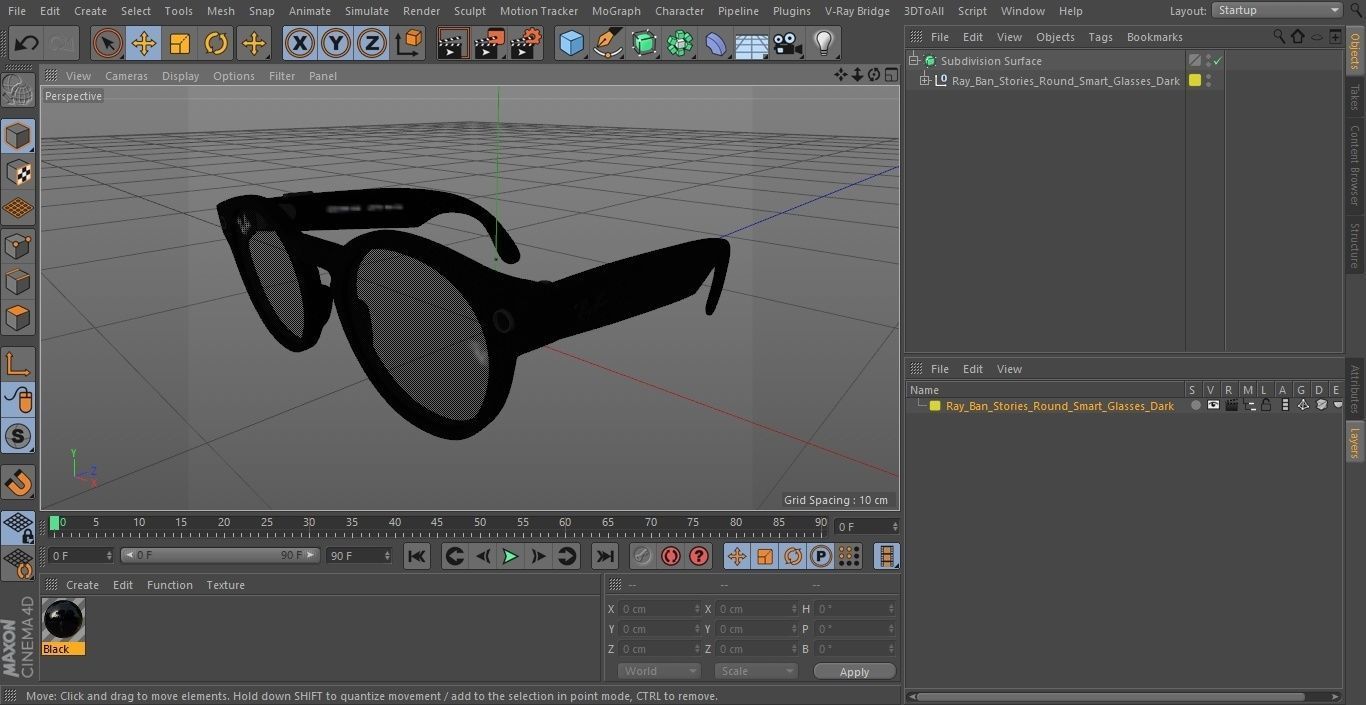
Task: Open the Layout Startup dropdown
Action: [x=1277, y=10]
